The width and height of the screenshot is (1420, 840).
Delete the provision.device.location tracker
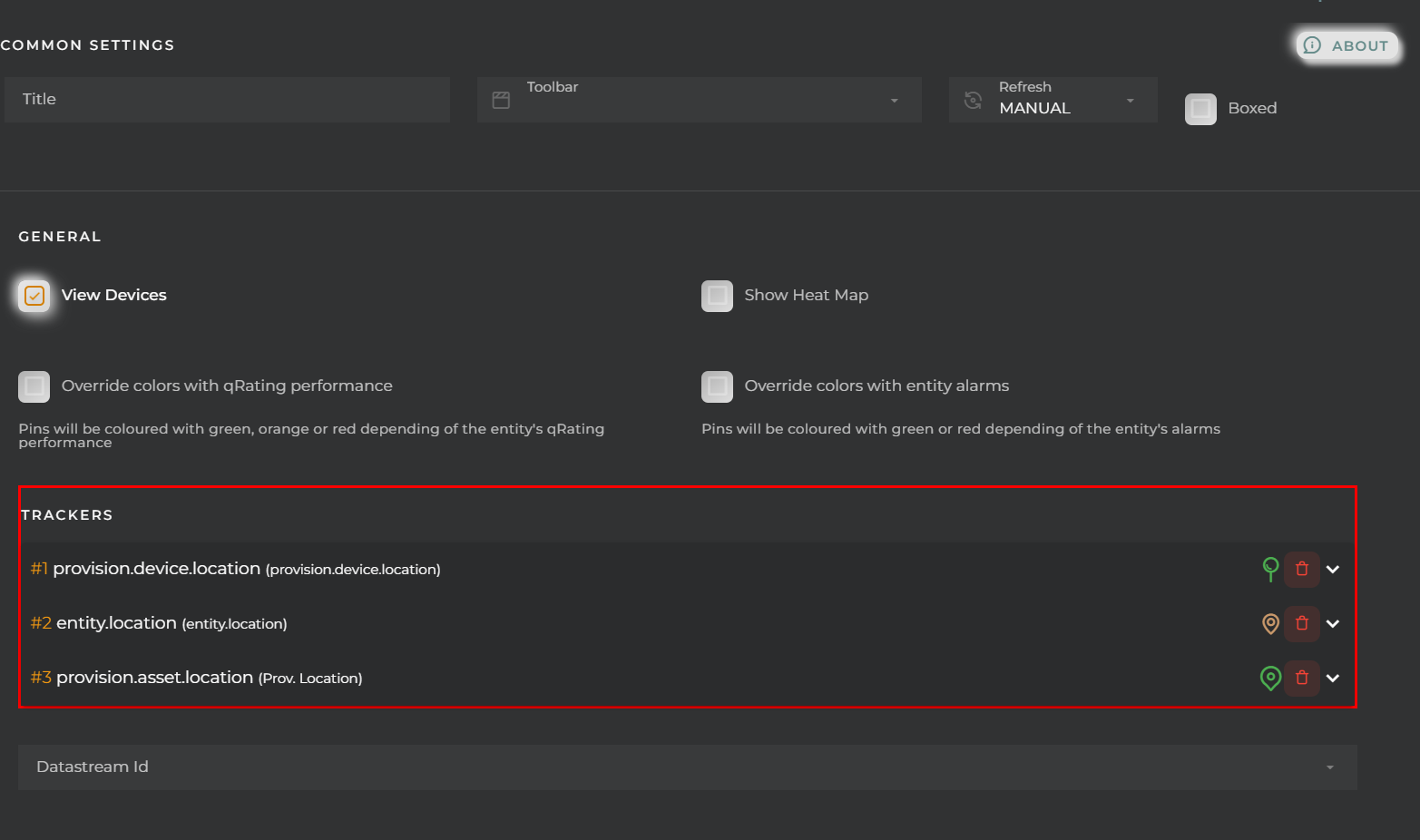[1301, 569]
